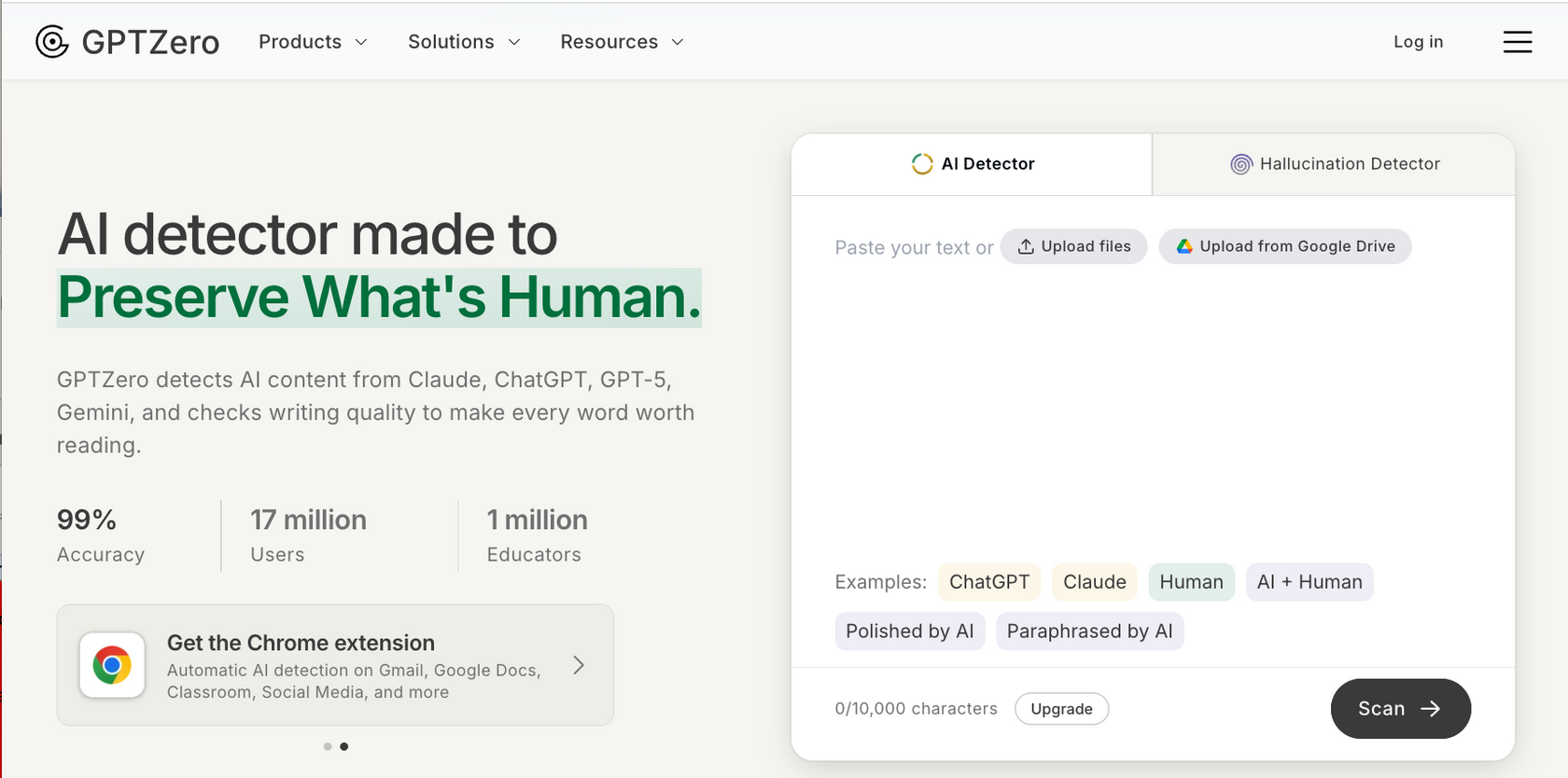Select the second carousel dot
This screenshot has height=778, width=1568.
pos(344,746)
